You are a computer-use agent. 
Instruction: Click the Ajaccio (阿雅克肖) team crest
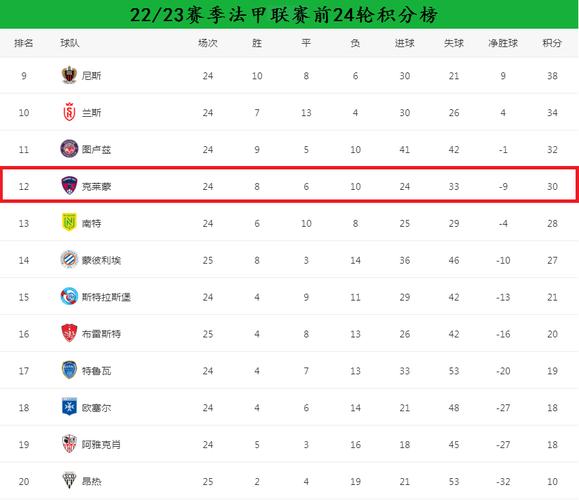coord(69,444)
